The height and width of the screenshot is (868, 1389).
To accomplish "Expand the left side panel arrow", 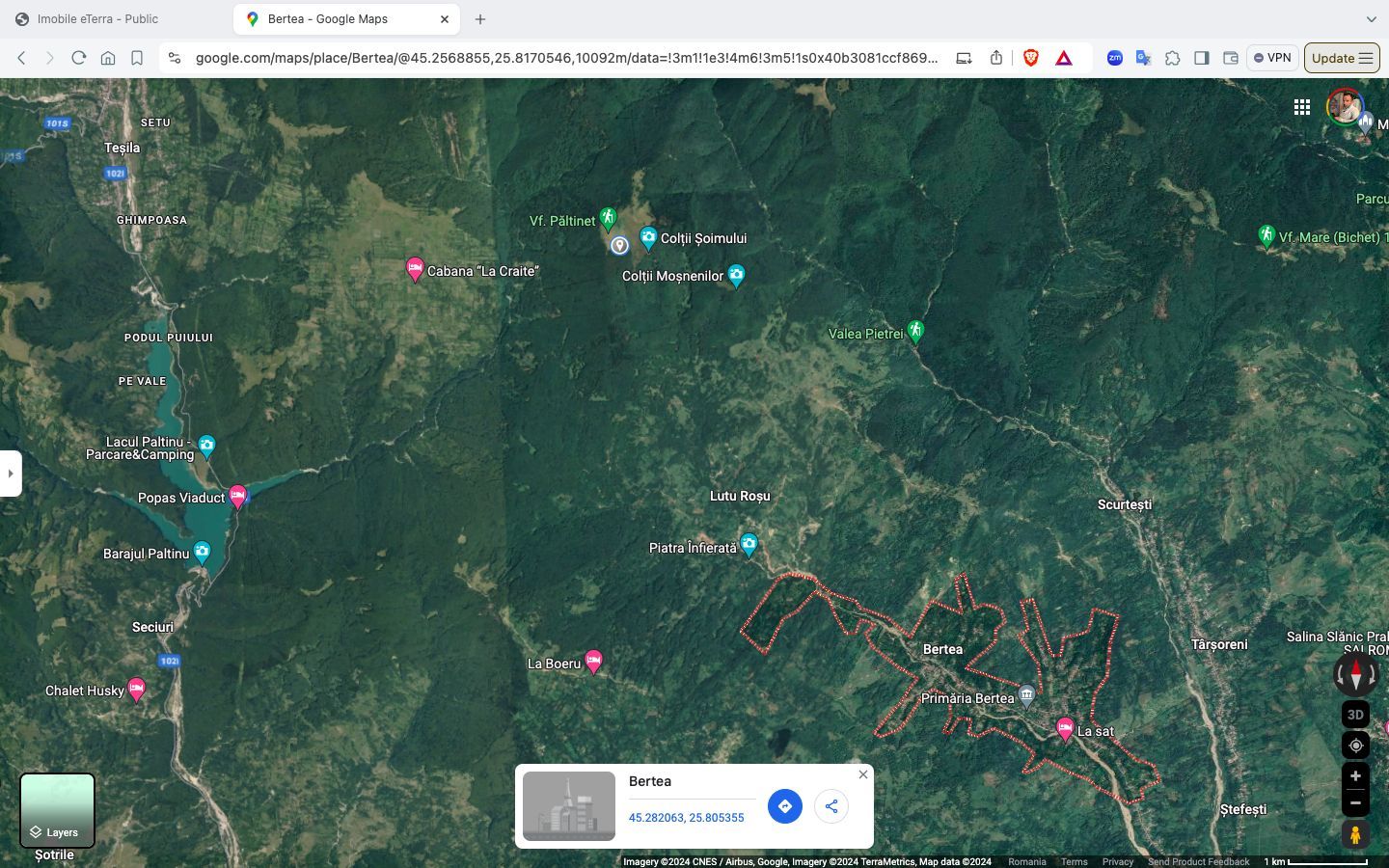I will (x=11, y=473).
